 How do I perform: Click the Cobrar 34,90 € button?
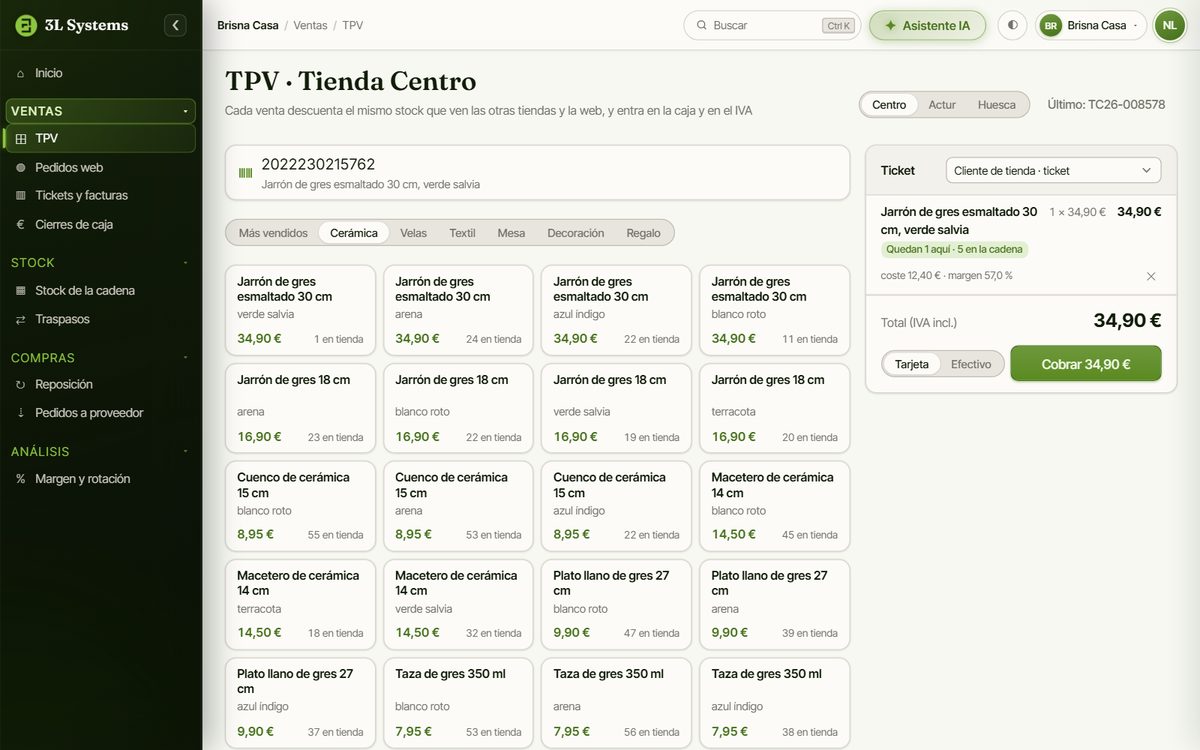coord(1086,364)
